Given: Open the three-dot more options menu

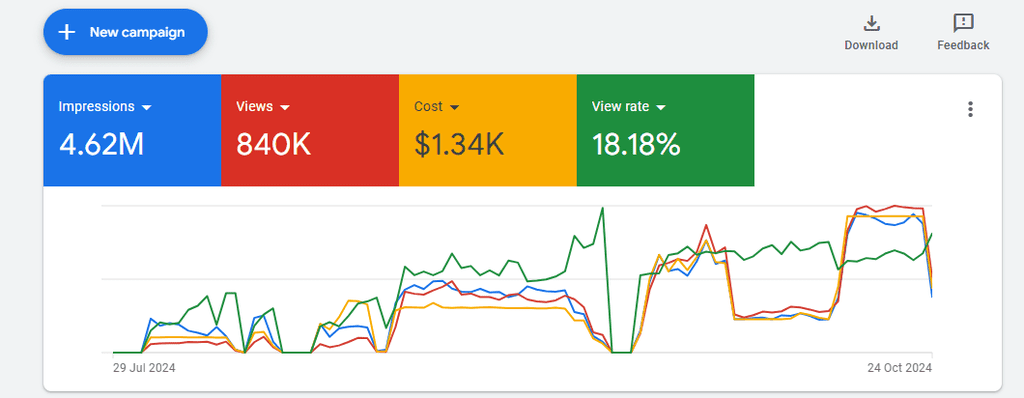Looking at the screenshot, I should tap(970, 109).
